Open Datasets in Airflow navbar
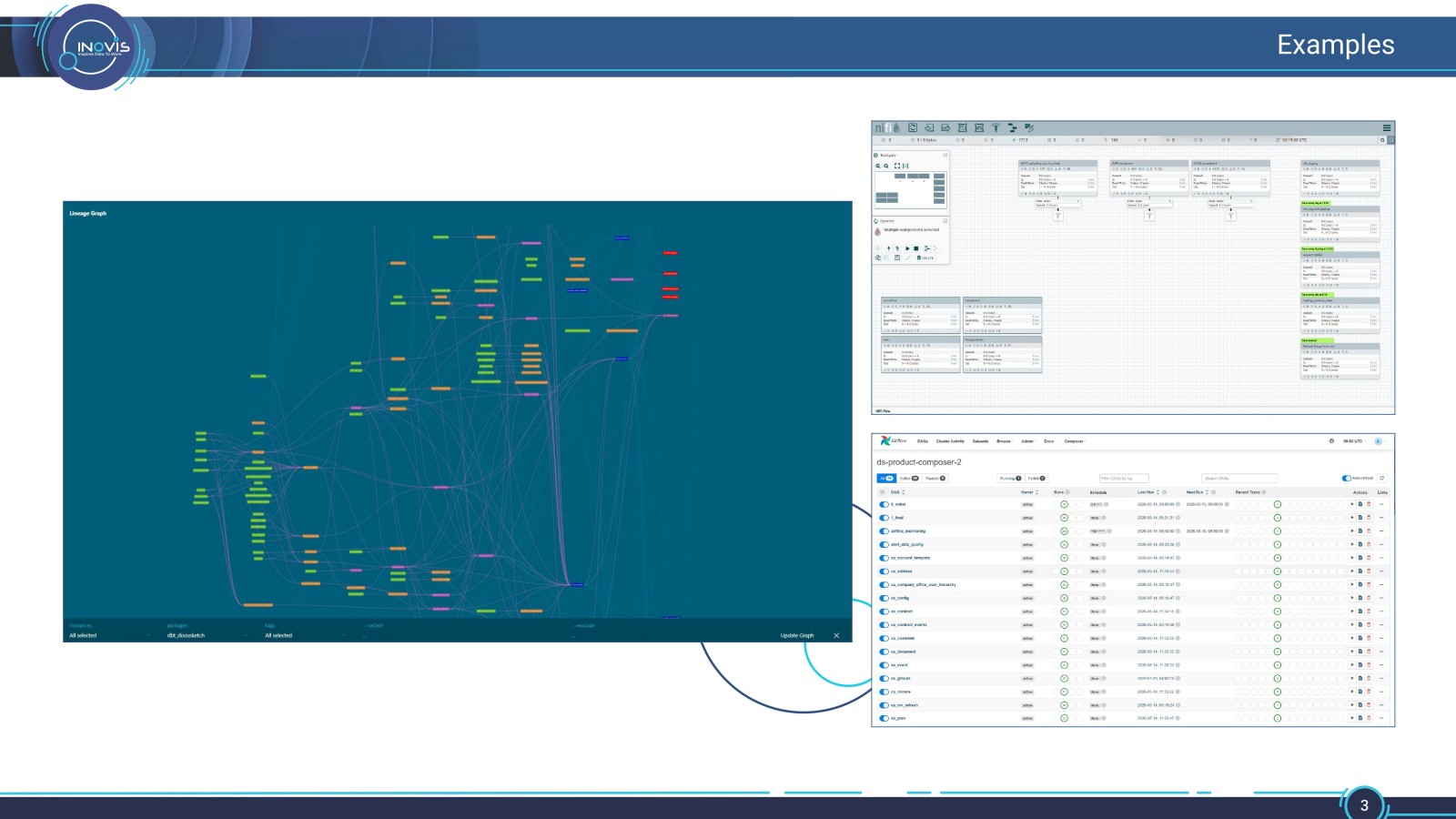Viewport: 1456px width, 819px height. [980, 441]
